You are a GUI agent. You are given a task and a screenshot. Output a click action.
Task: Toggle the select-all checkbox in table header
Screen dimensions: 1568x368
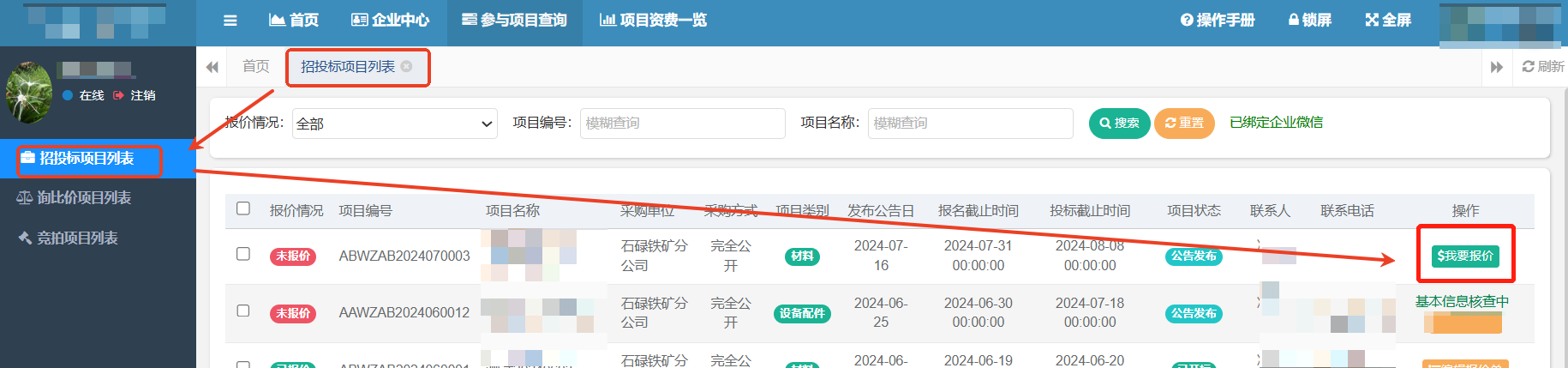[x=243, y=208]
